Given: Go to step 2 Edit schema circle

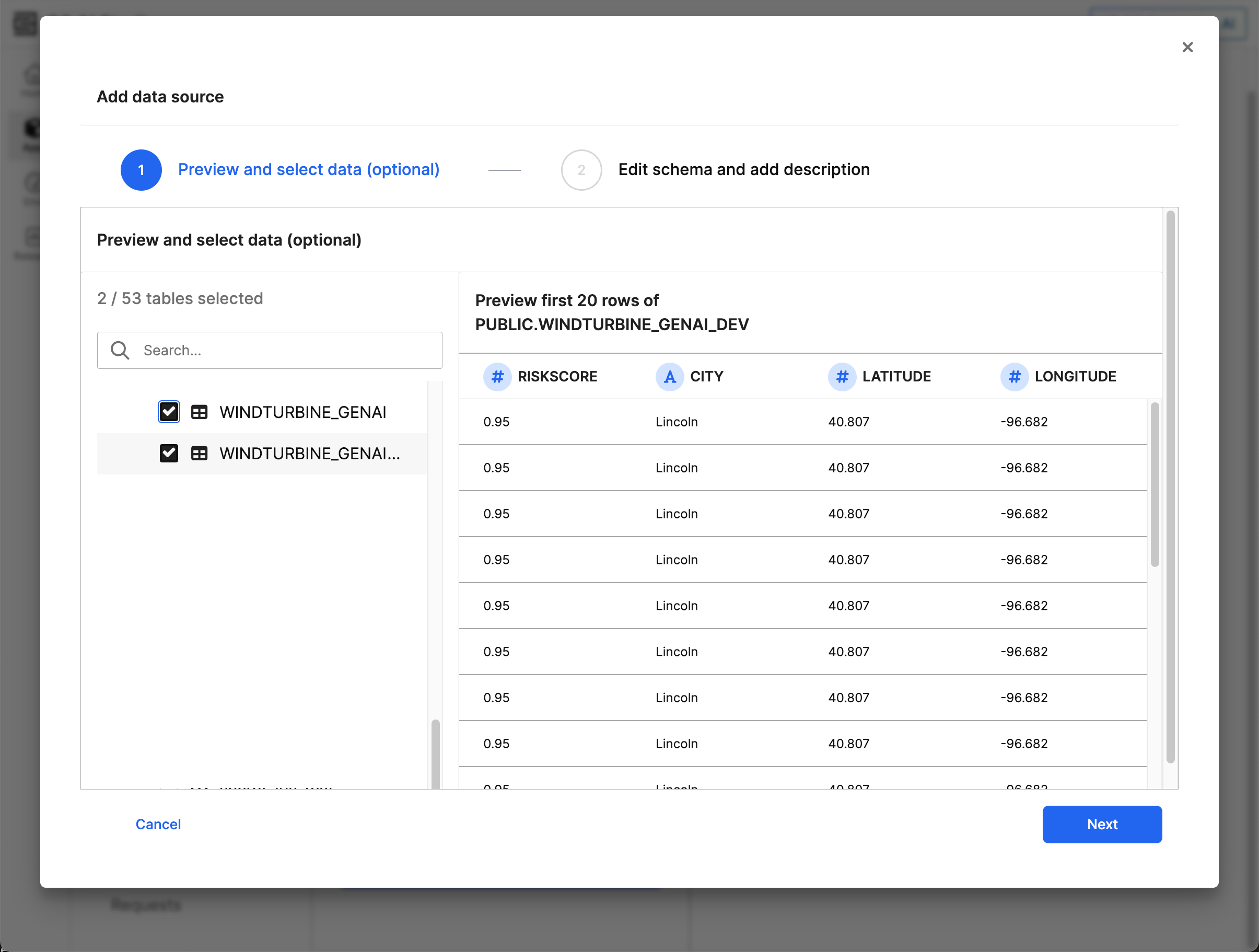Looking at the screenshot, I should click(x=581, y=170).
